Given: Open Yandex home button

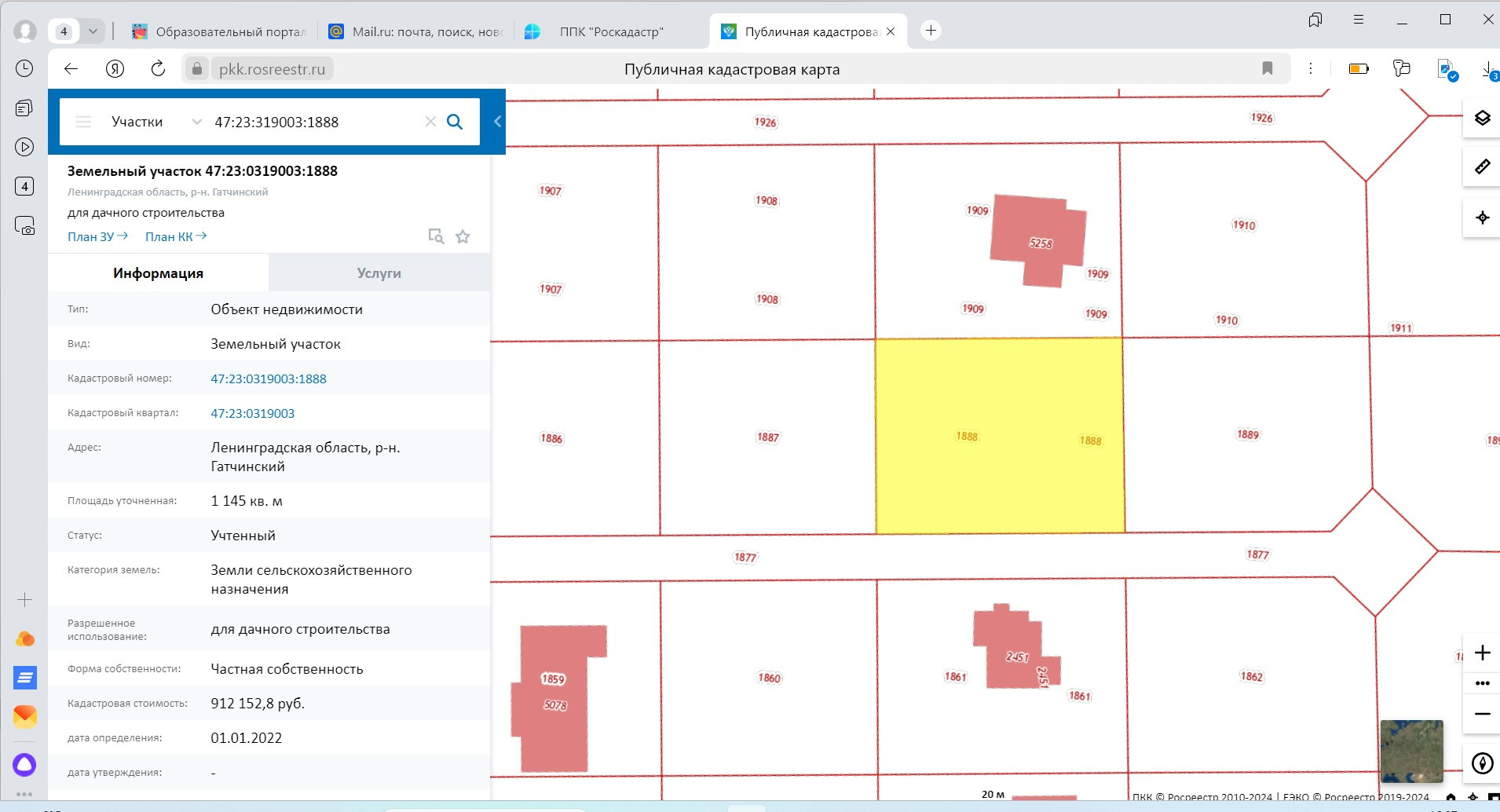Looking at the screenshot, I should pyautogui.click(x=115, y=69).
